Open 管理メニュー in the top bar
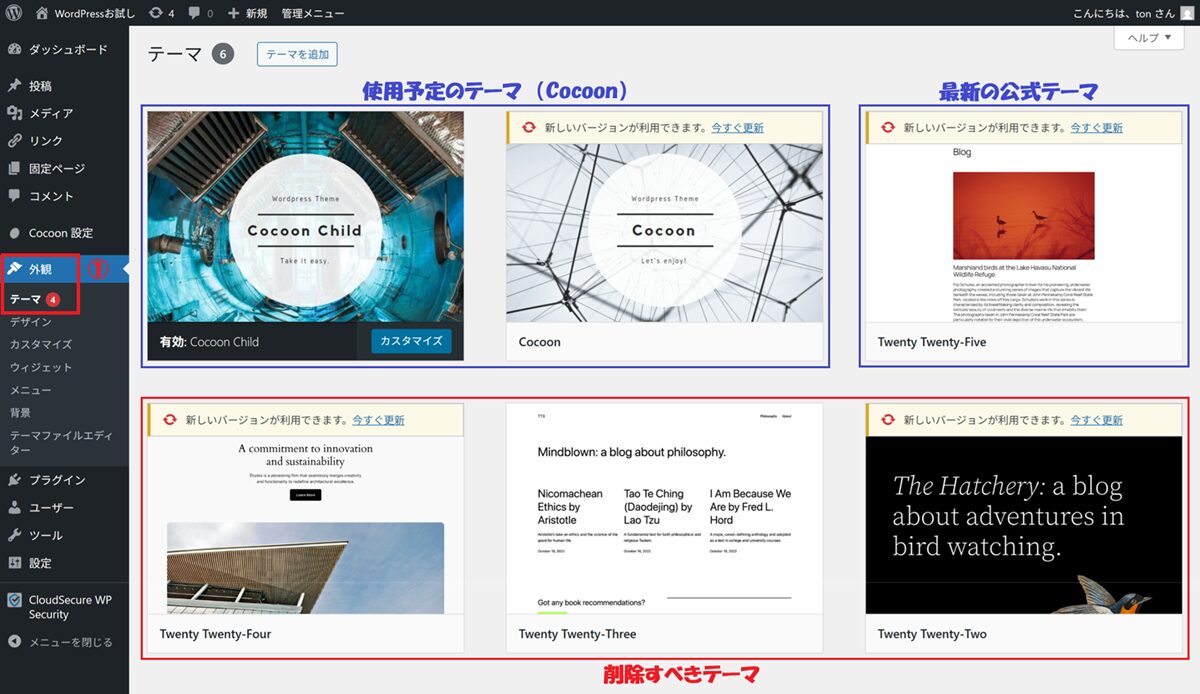This screenshot has width=1200, height=694. point(313,13)
